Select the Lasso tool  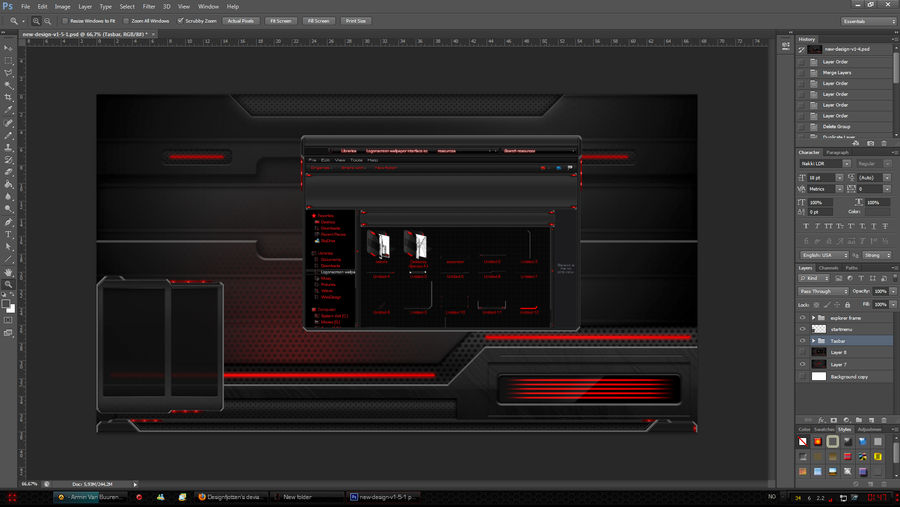pyautogui.click(x=8, y=73)
